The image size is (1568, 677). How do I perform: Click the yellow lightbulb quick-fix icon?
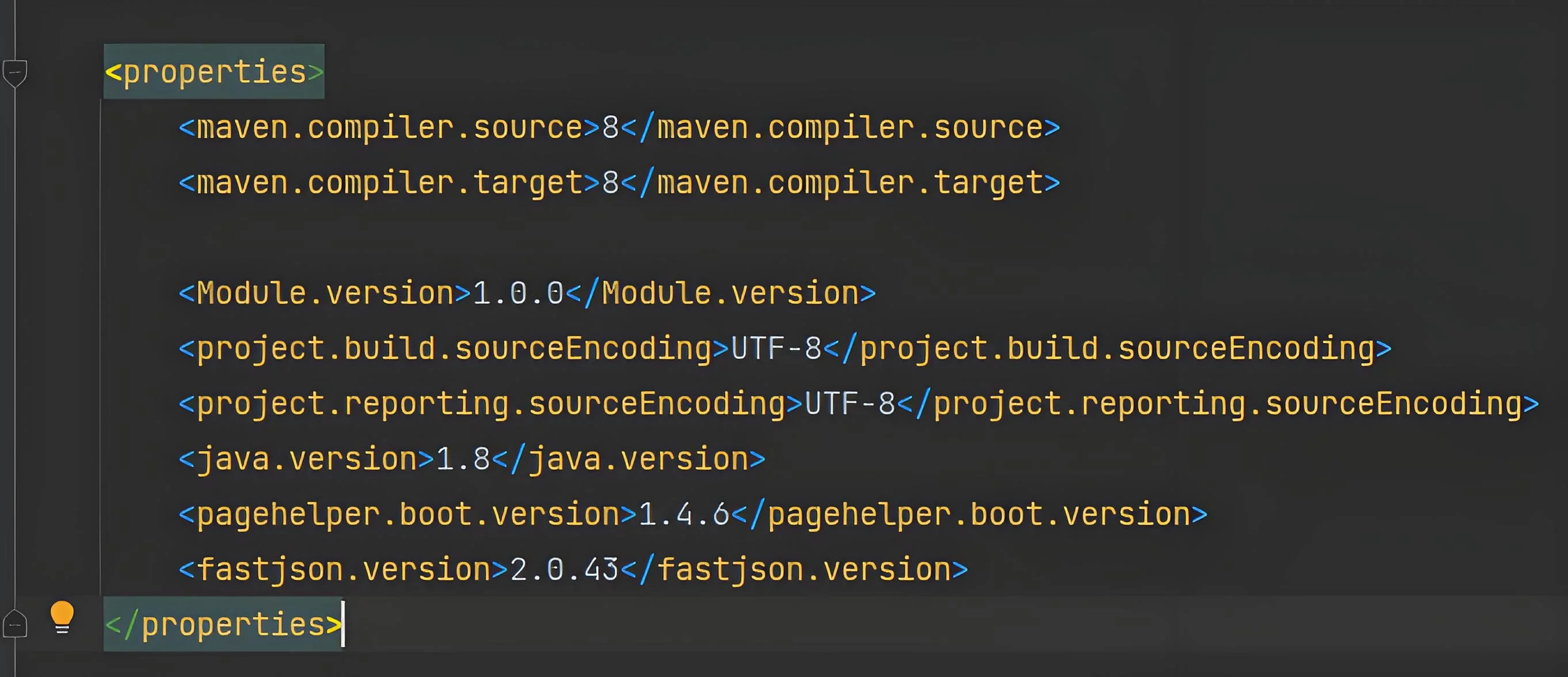pyautogui.click(x=62, y=616)
